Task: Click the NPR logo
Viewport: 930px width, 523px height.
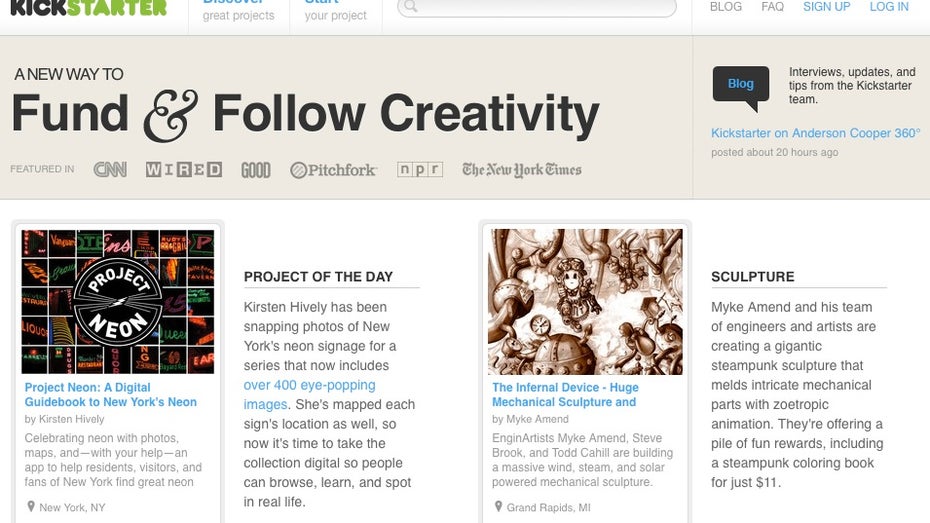Action: pyautogui.click(x=419, y=169)
